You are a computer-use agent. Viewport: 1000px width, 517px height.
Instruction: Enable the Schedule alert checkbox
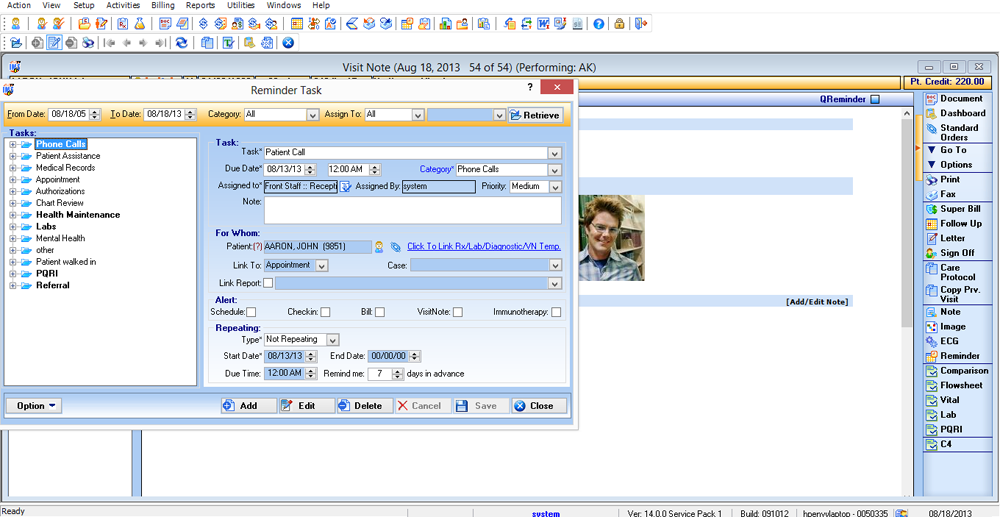(251, 312)
